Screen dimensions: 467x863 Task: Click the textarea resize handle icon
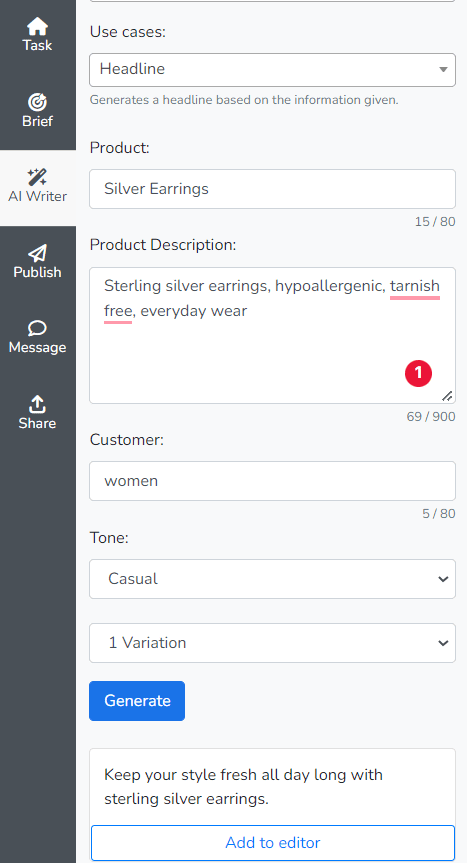[x=447, y=396]
